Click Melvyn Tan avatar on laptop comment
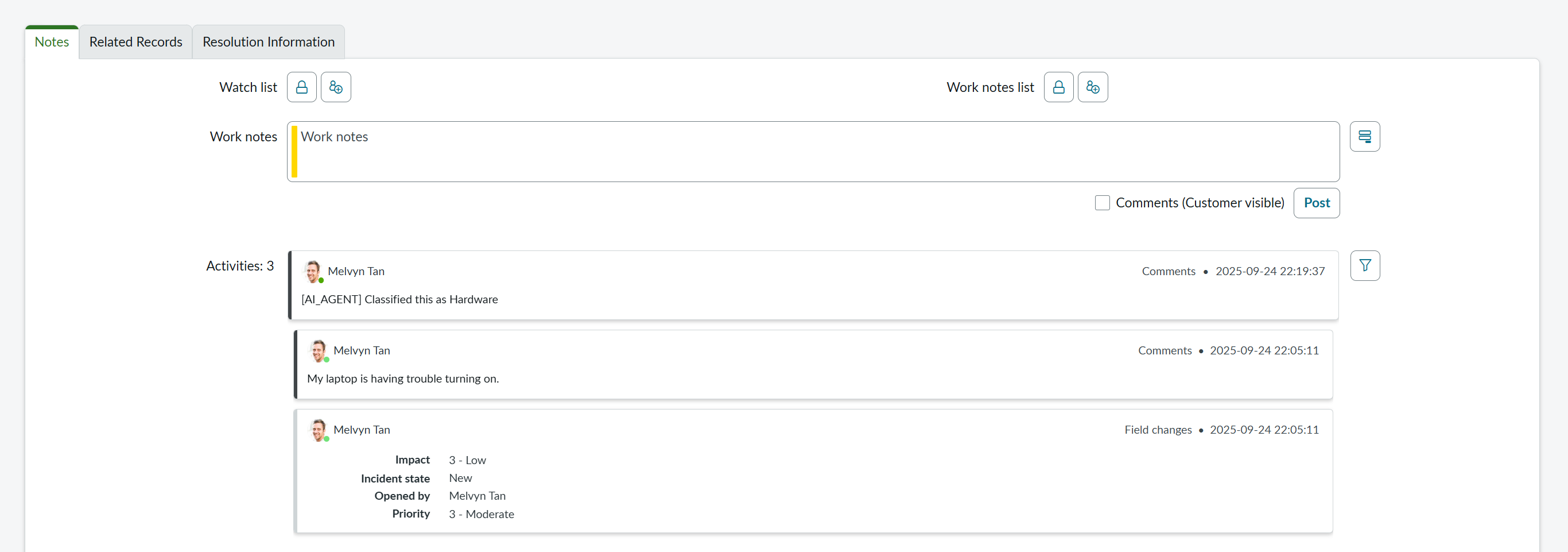Screen dimensions: 1568x552 [x=319, y=351]
